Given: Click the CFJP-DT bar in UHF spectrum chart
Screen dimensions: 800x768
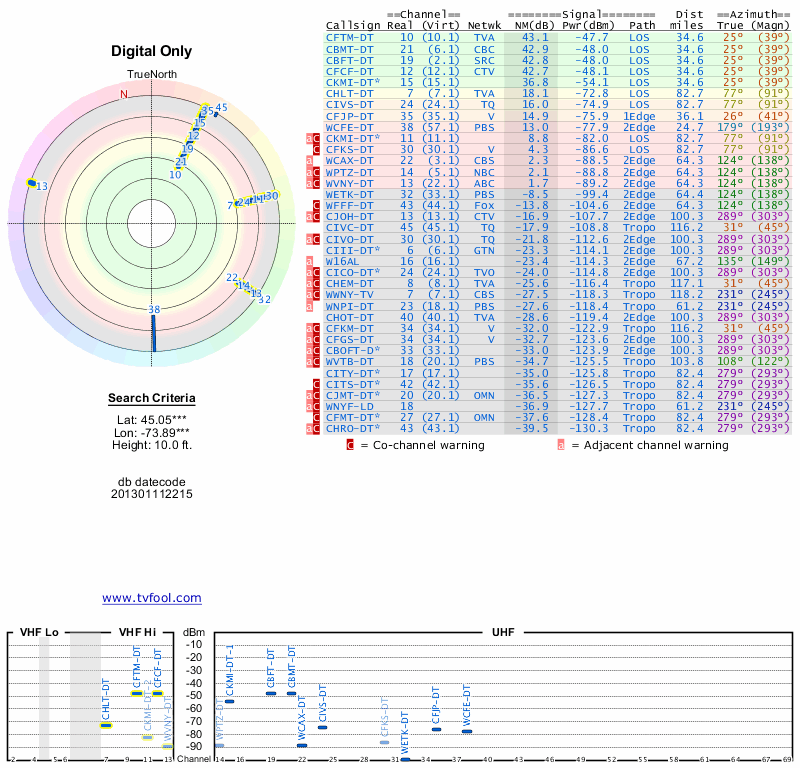Looking at the screenshot, I should coord(436,729).
